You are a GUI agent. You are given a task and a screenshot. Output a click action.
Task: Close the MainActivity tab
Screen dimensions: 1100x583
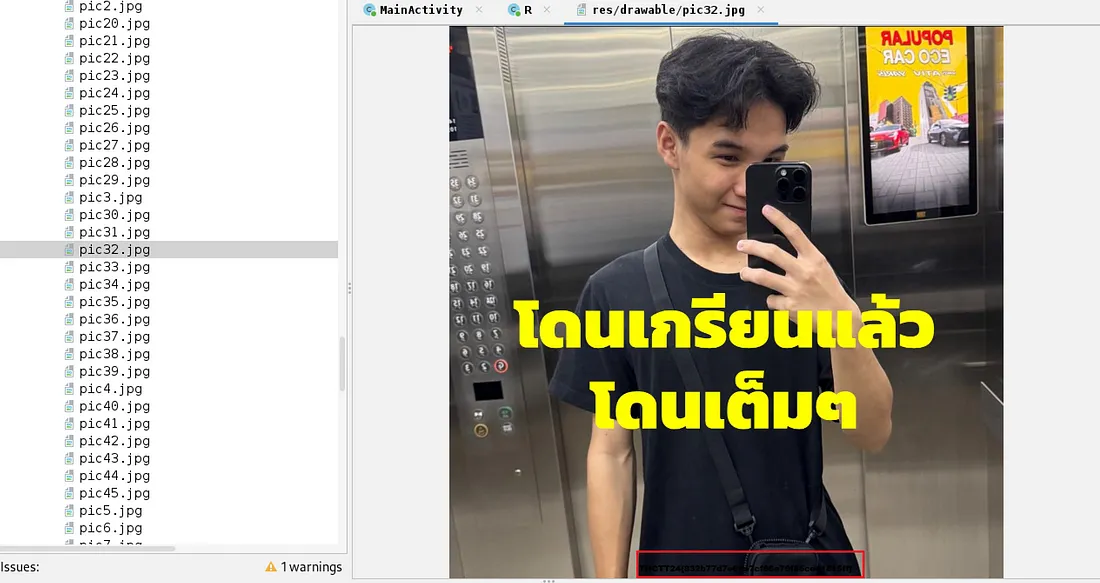point(479,10)
